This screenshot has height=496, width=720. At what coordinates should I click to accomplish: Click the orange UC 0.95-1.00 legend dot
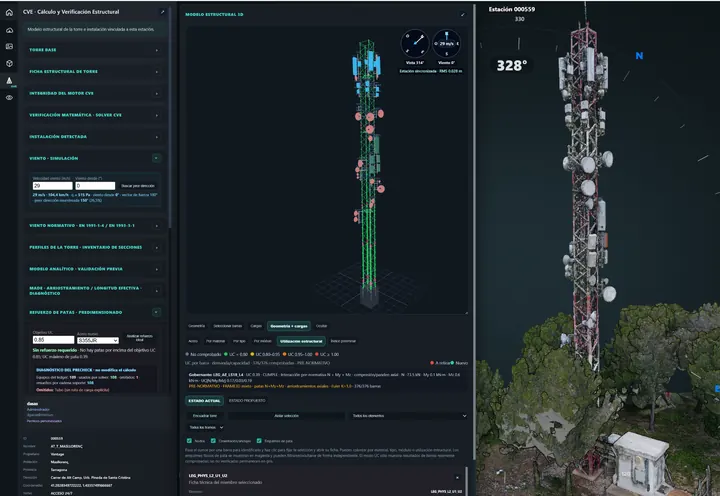click(x=284, y=354)
